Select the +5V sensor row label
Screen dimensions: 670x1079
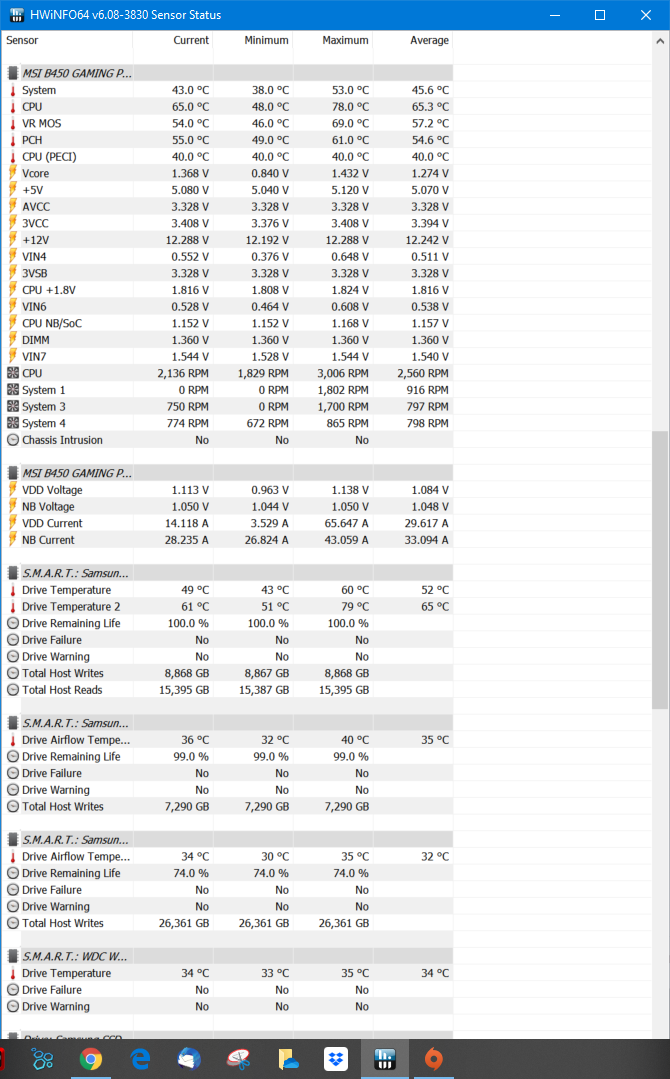pyautogui.click(x=32, y=190)
